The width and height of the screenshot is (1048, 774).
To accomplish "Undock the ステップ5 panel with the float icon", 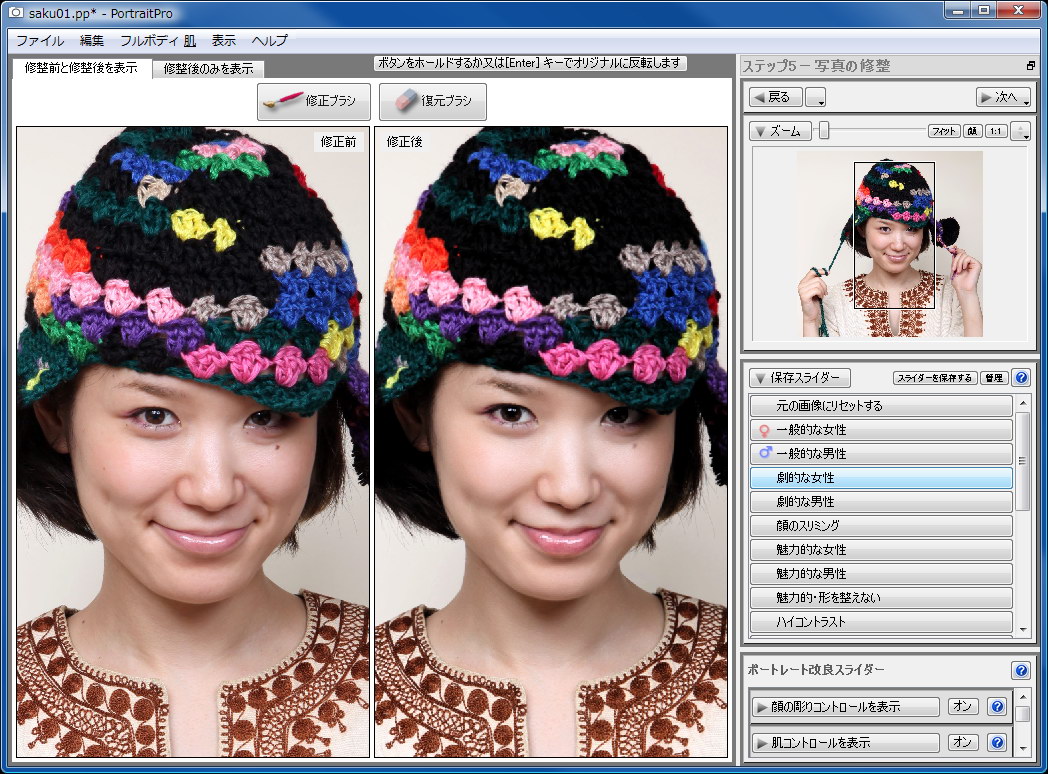I will pyautogui.click(x=1030, y=66).
